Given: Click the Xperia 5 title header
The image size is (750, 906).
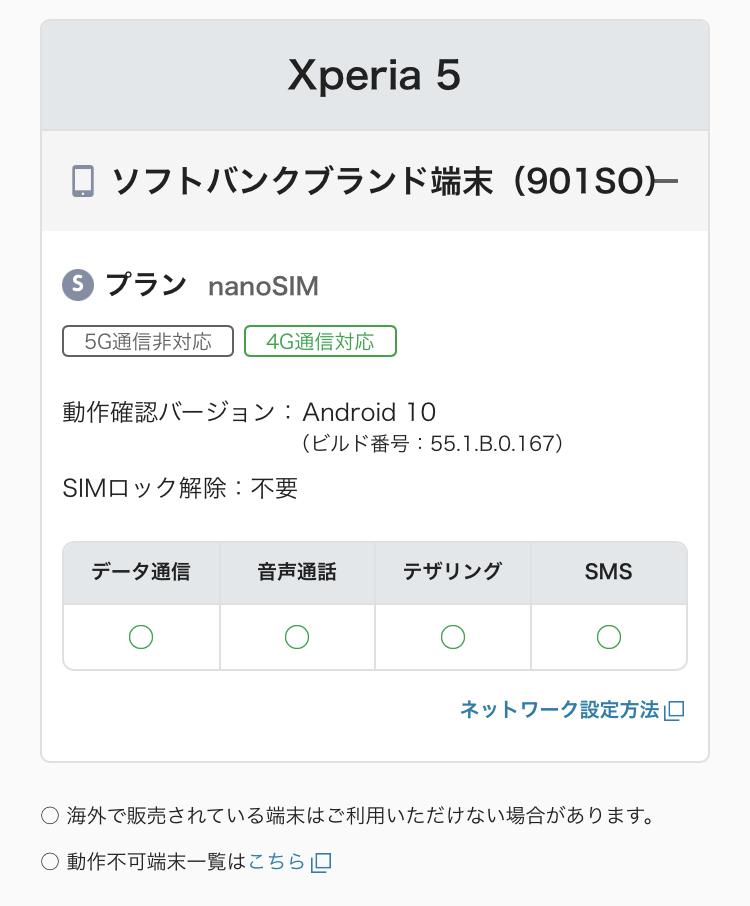Looking at the screenshot, I should [375, 76].
